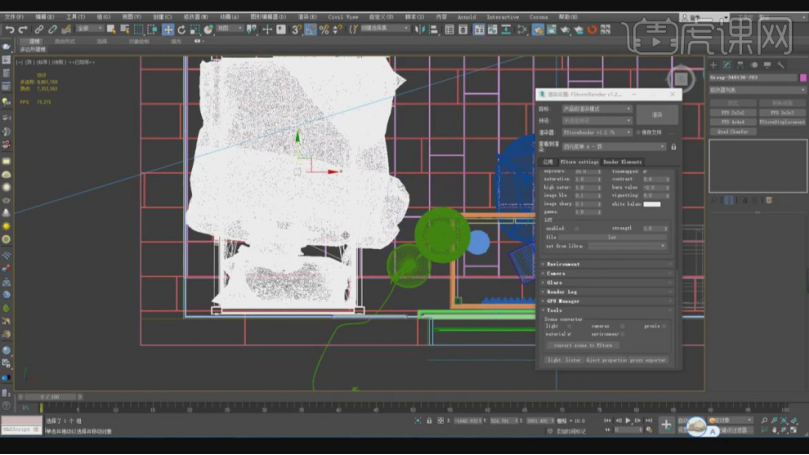Click the Mirror tool icon
This screenshot has height=455, width=809.
tap(420, 29)
